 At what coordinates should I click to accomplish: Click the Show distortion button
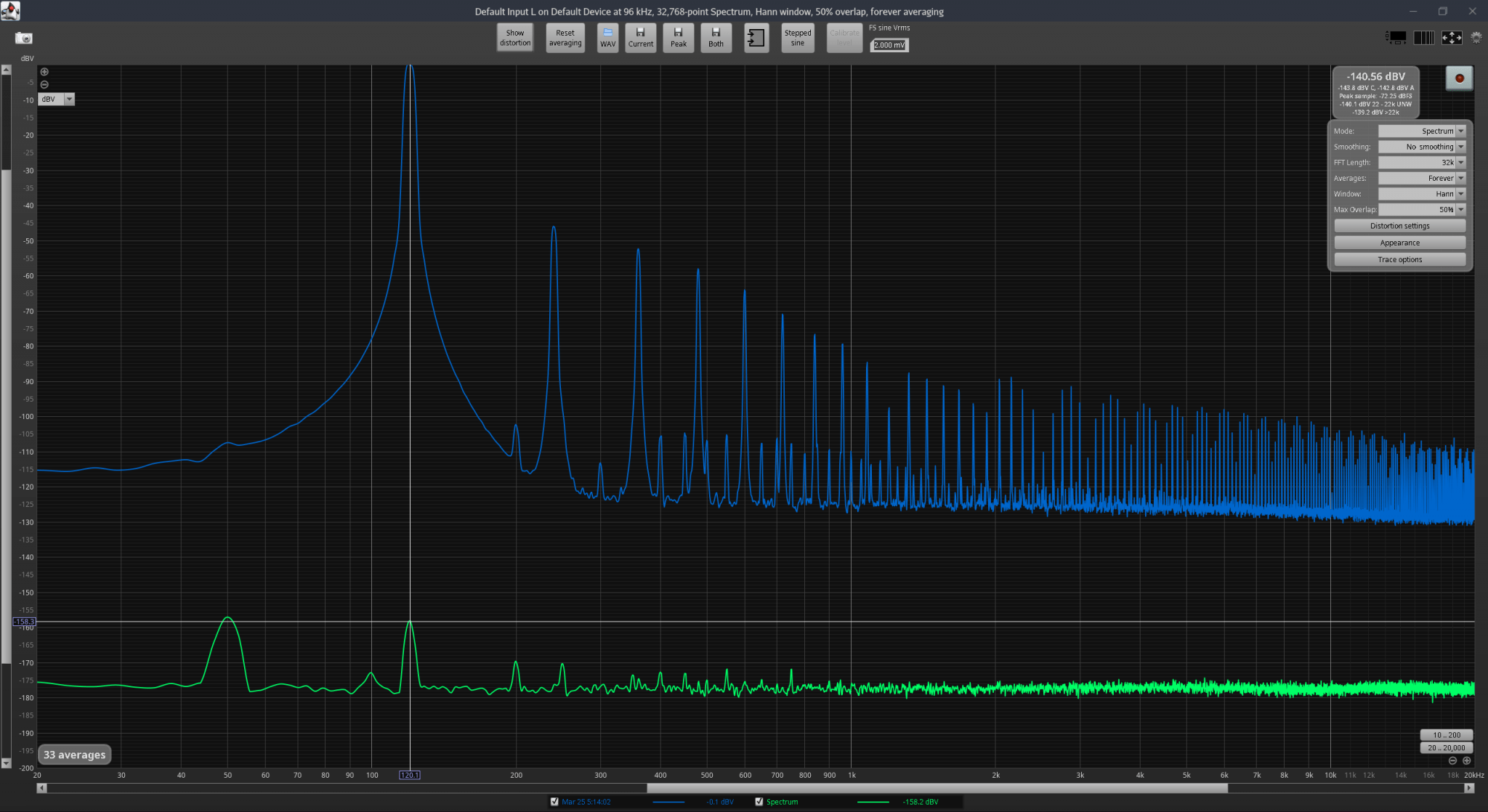[x=515, y=38]
